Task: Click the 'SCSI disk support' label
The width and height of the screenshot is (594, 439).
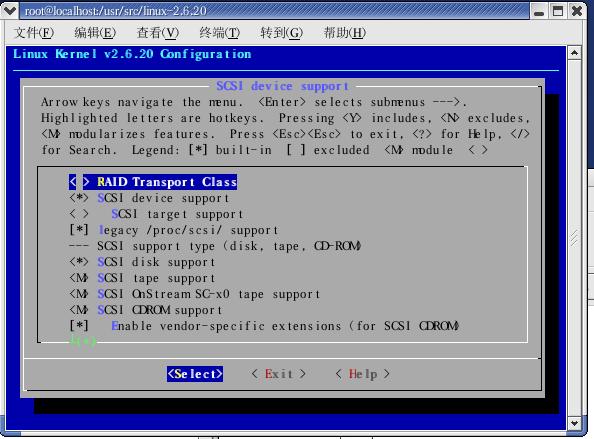Action: click(156, 262)
